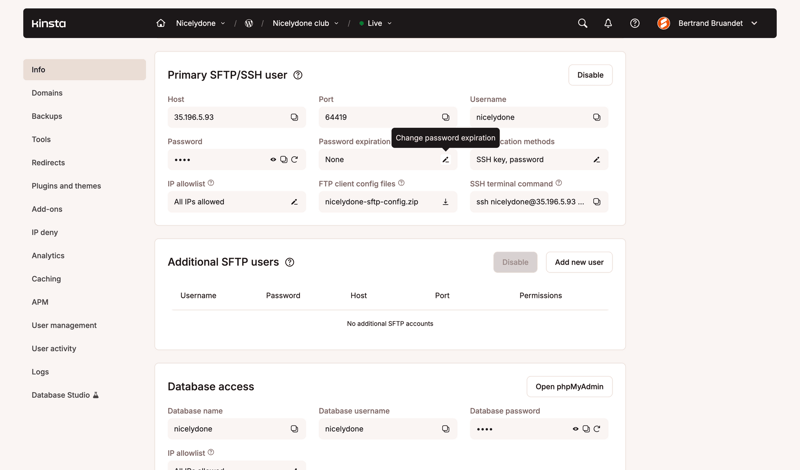
Task: Click the Password expiration None field
Action: 388,160
